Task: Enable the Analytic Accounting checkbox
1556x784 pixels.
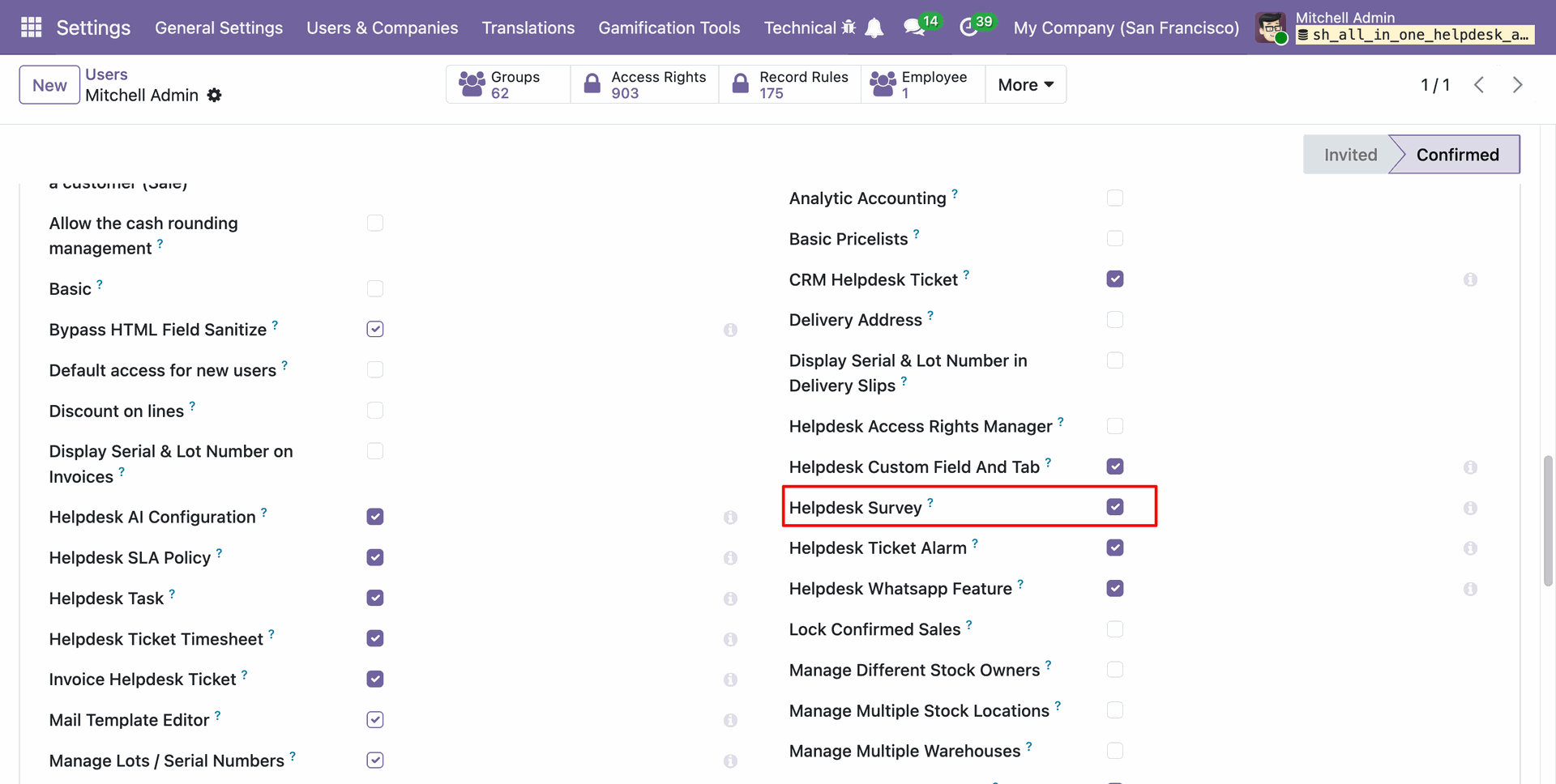Action: (1115, 198)
